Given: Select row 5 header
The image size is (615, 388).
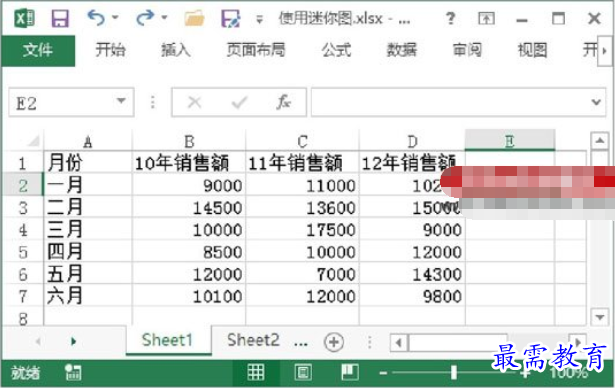Looking at the screenshot, I should [23, 252].
